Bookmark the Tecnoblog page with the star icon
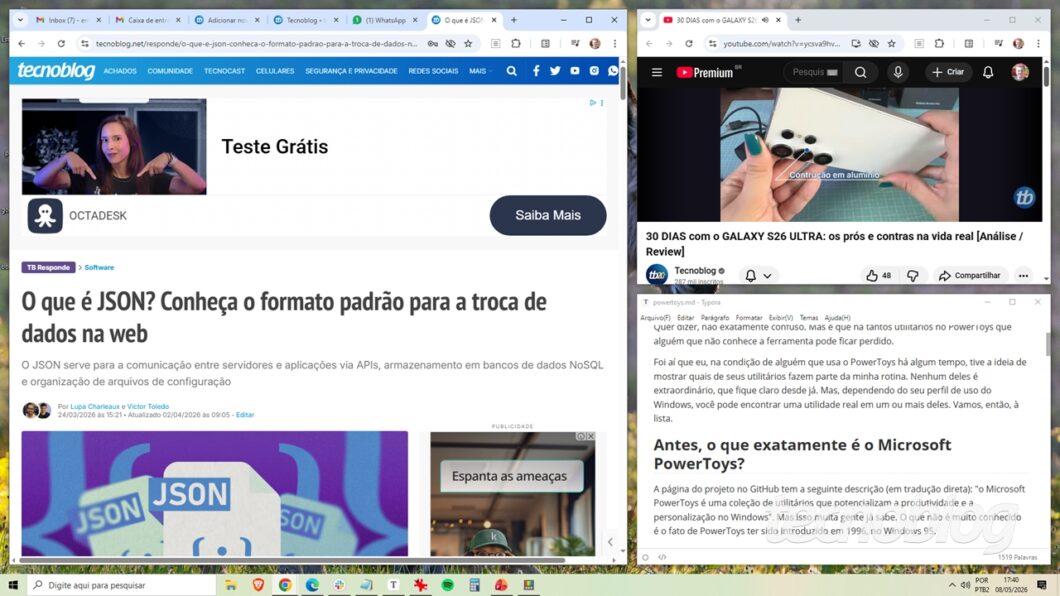 pyautogui.click(x=468, y=44)
